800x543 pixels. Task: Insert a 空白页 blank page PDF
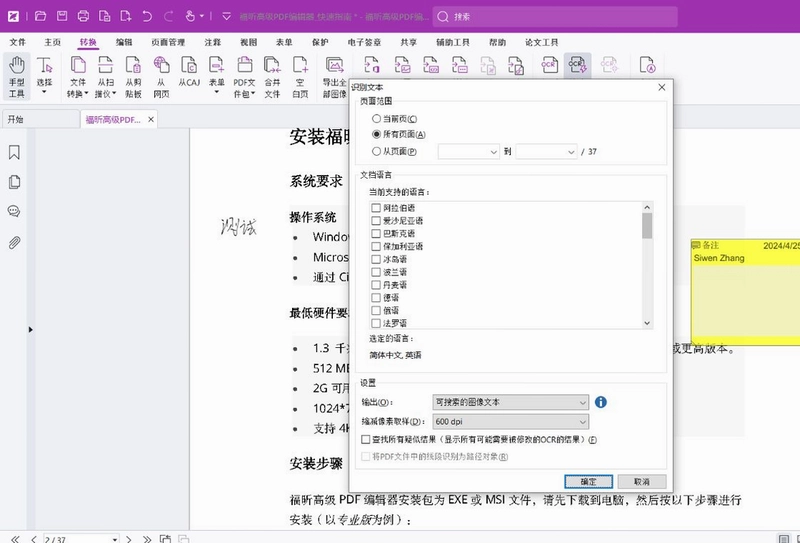tap(300, 77)
